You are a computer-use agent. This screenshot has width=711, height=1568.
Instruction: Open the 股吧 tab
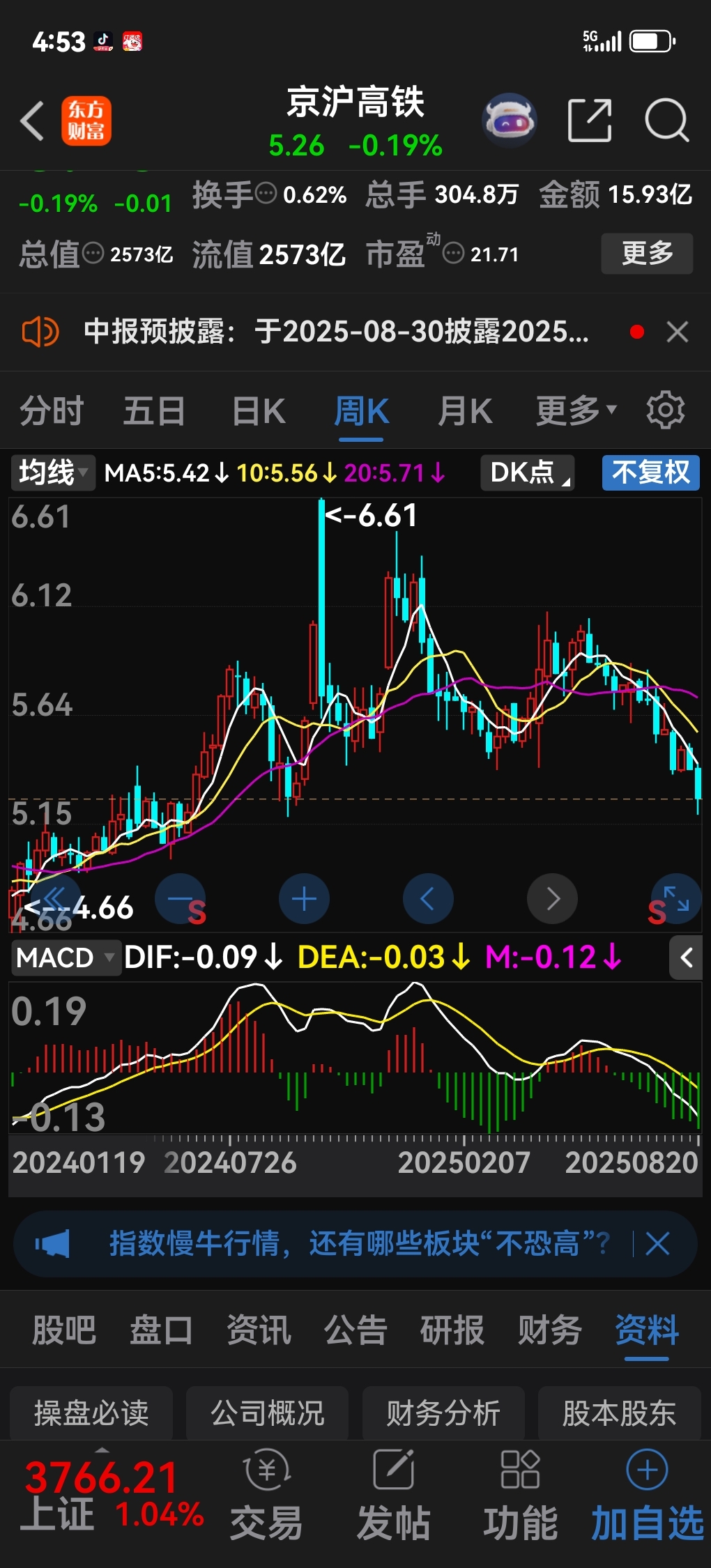(64, 1330)
